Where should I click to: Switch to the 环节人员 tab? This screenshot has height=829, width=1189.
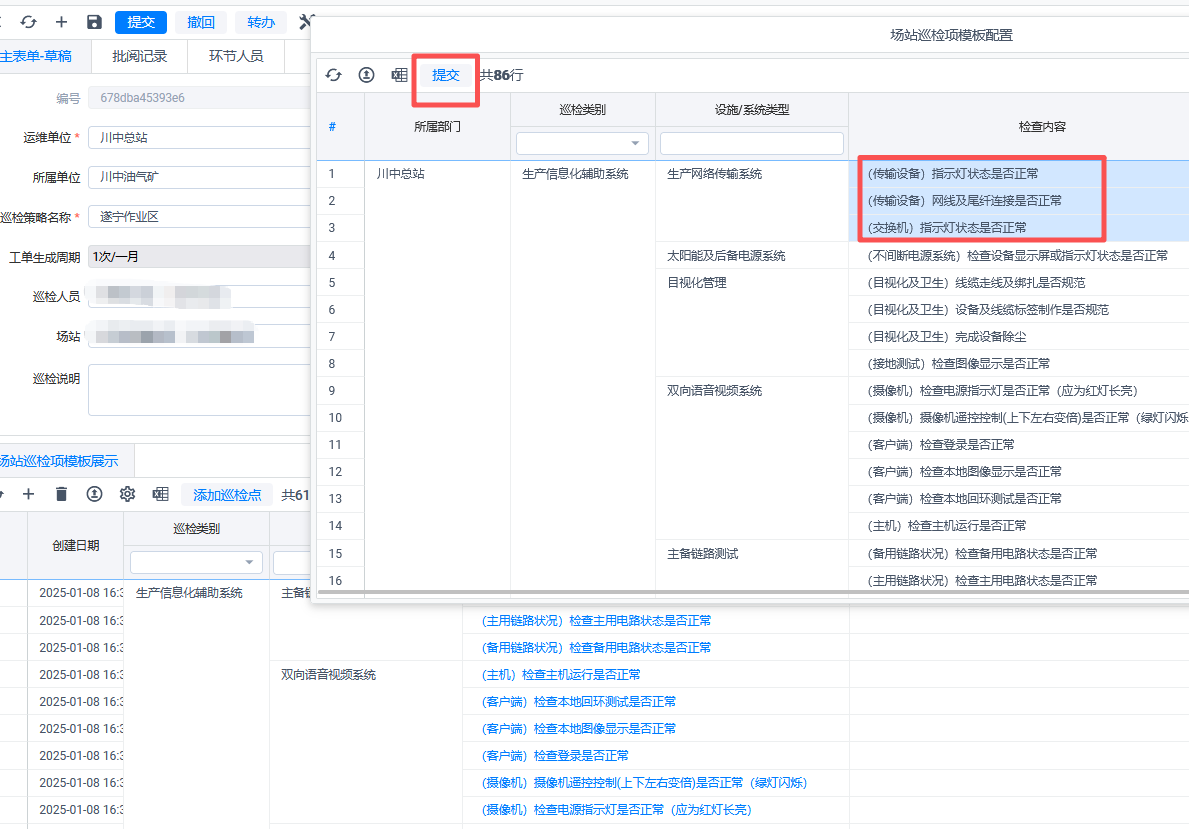236,56
